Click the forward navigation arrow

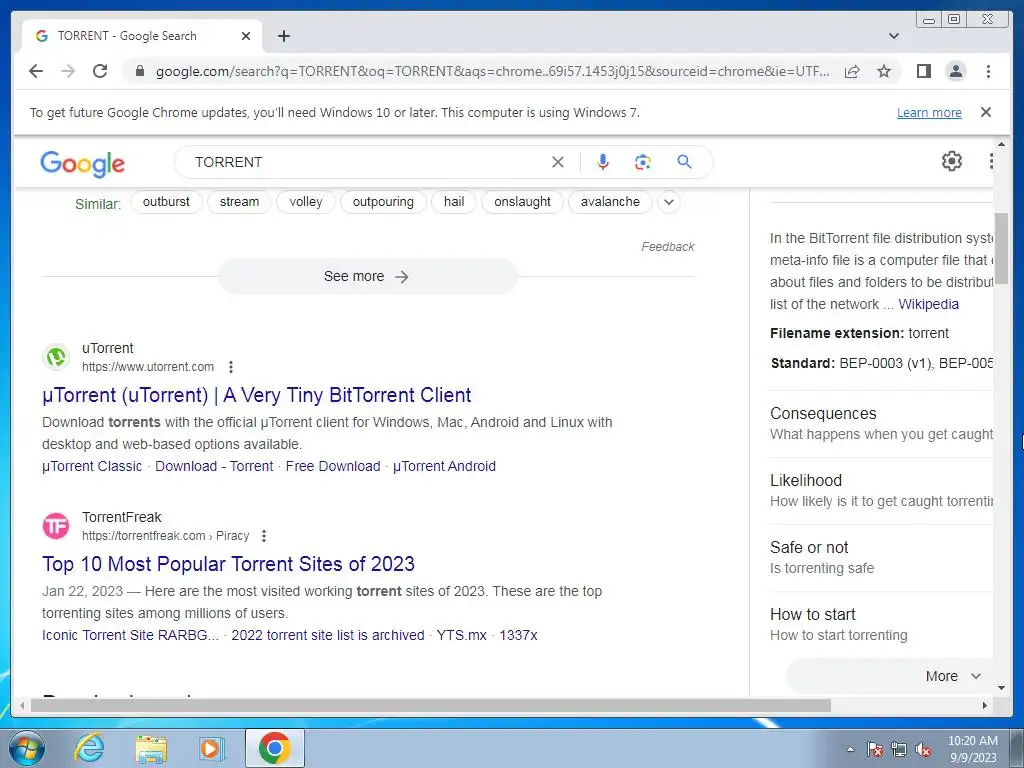click(68, 71)
